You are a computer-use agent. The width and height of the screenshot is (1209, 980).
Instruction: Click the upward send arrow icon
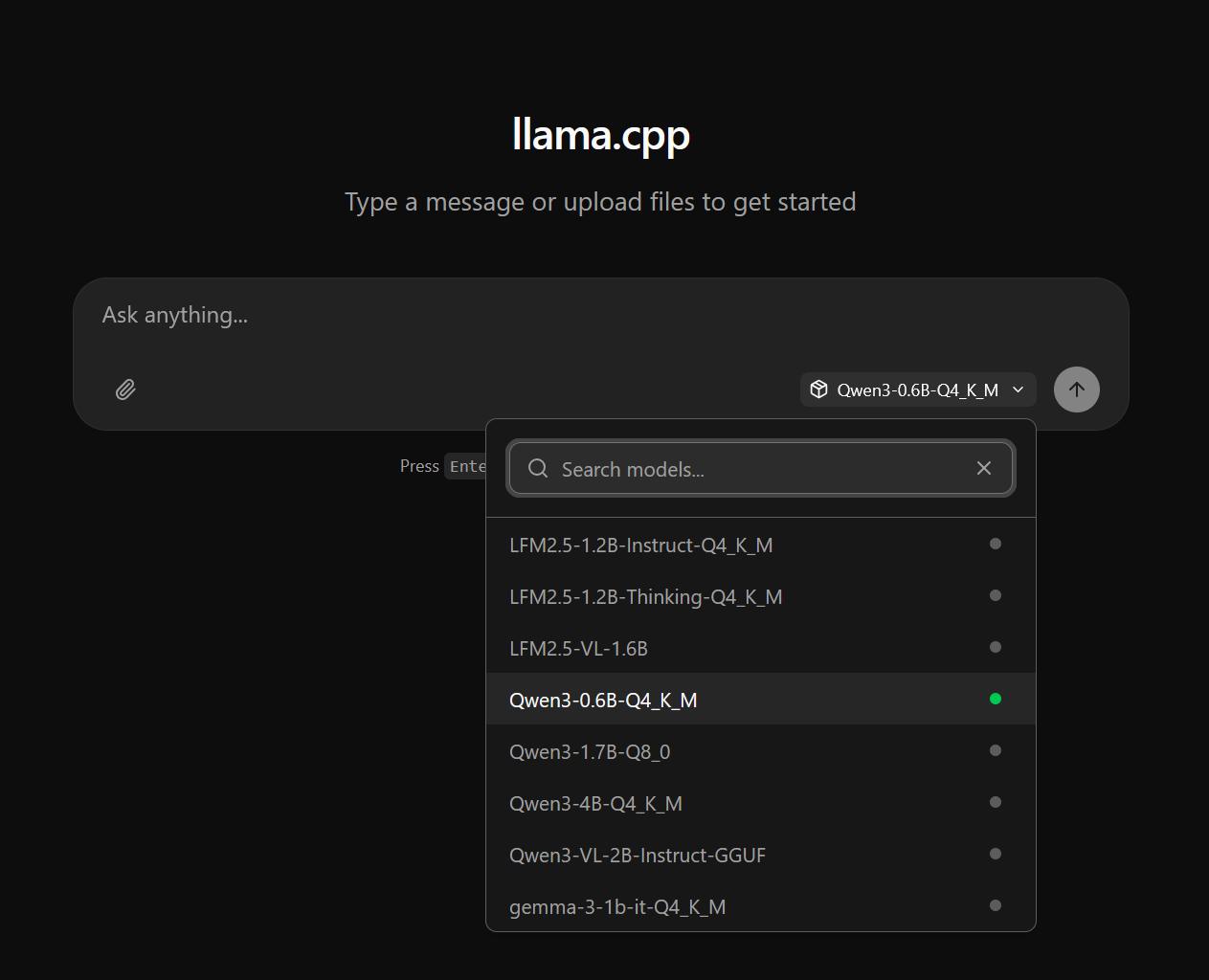(x=1076, y=390)
